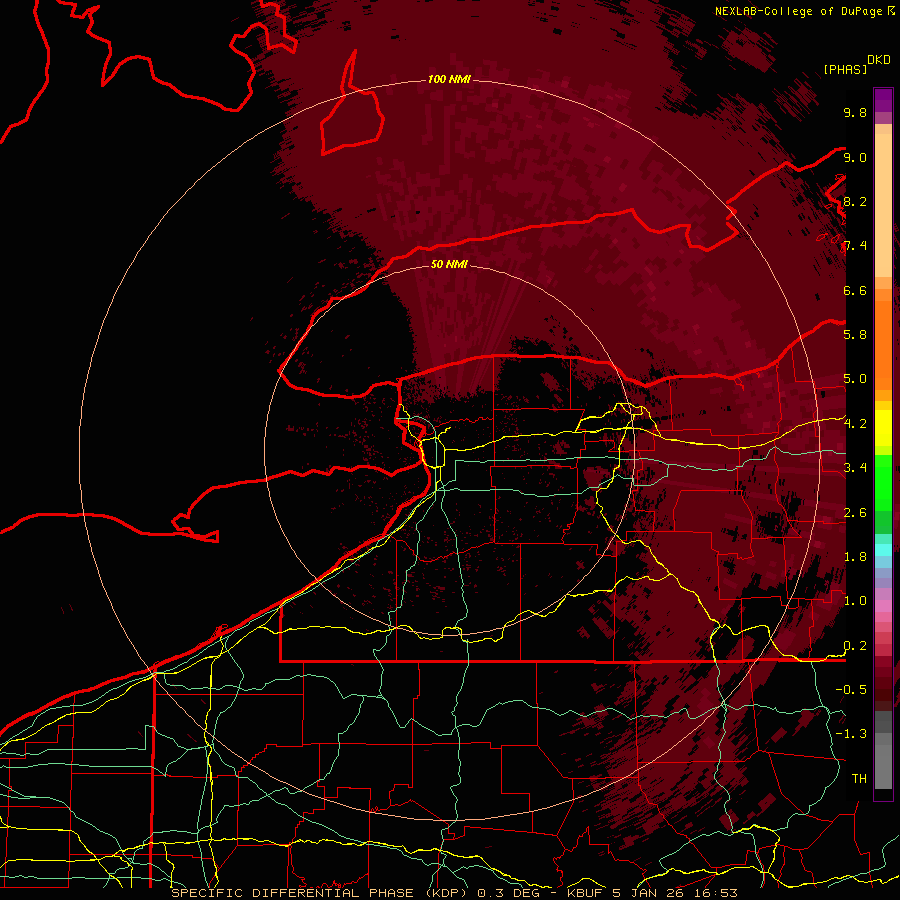This screenshot has width=900, height=900.
Task: Click the 4.2 value on color scale
Action: 855,424
